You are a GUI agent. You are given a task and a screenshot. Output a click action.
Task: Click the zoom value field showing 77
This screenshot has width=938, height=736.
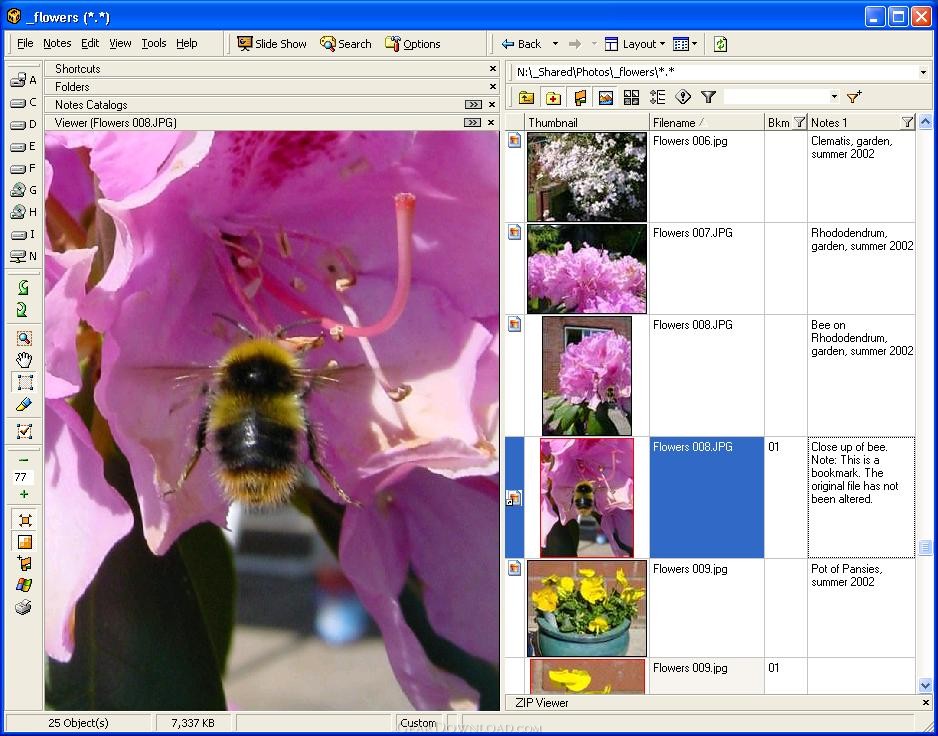coord(23,477)
